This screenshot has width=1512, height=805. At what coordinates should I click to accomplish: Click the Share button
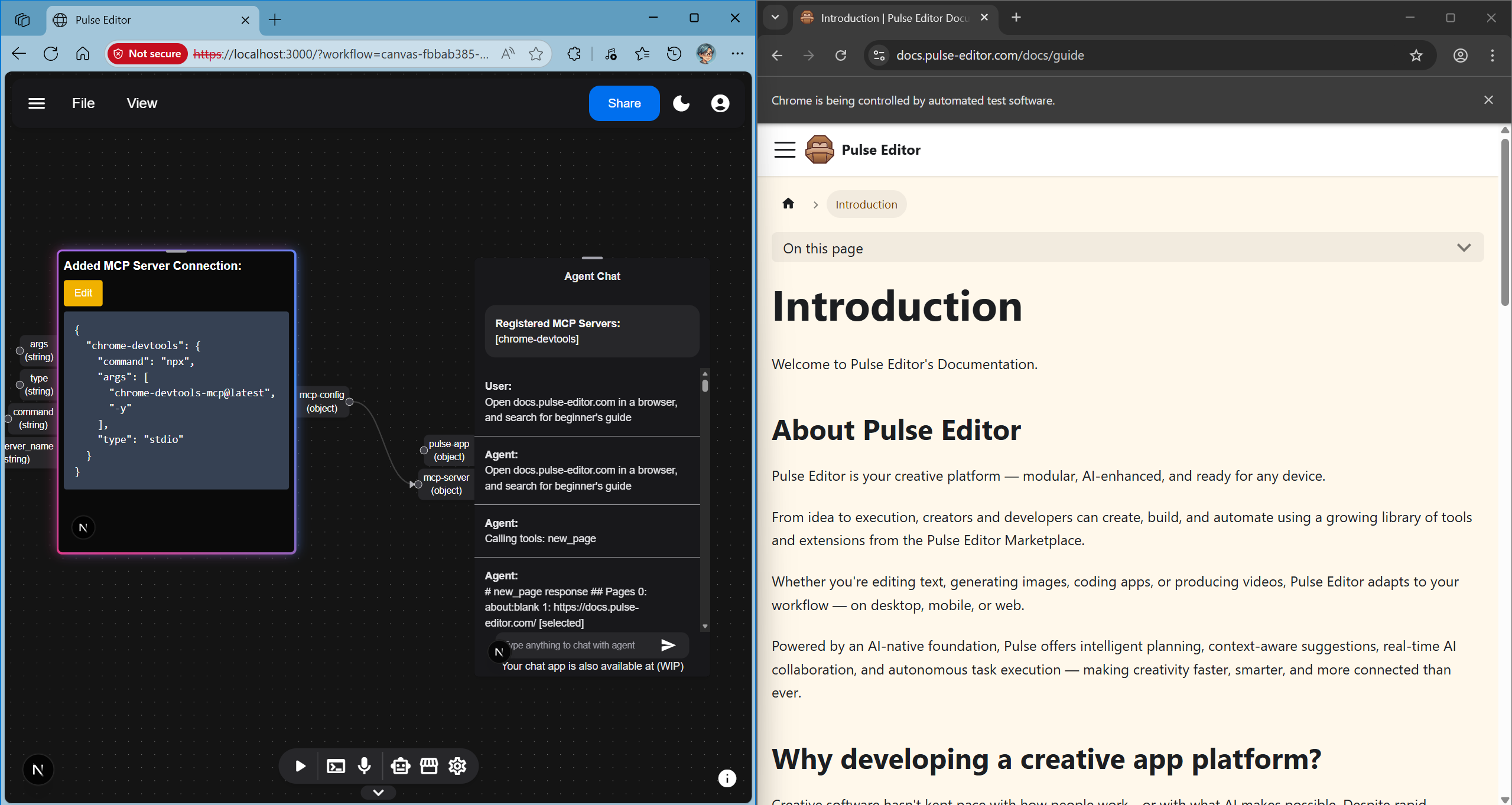623,103
